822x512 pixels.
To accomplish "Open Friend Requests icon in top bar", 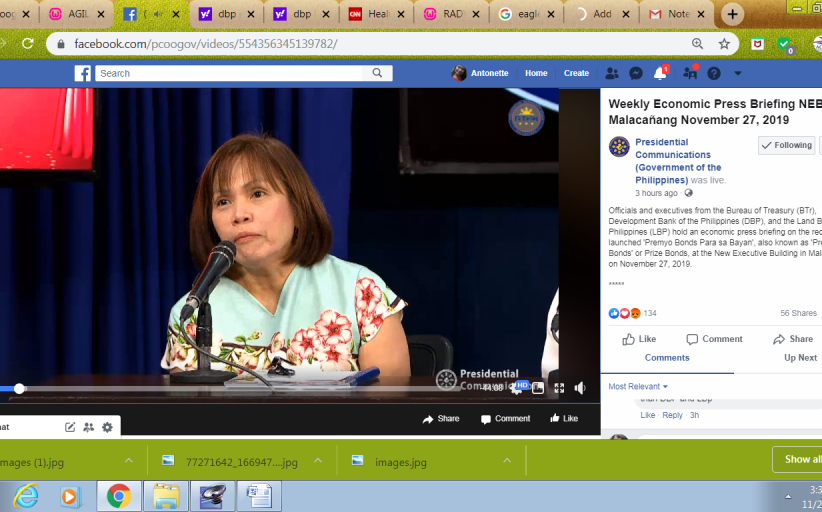I will (611, 73).
